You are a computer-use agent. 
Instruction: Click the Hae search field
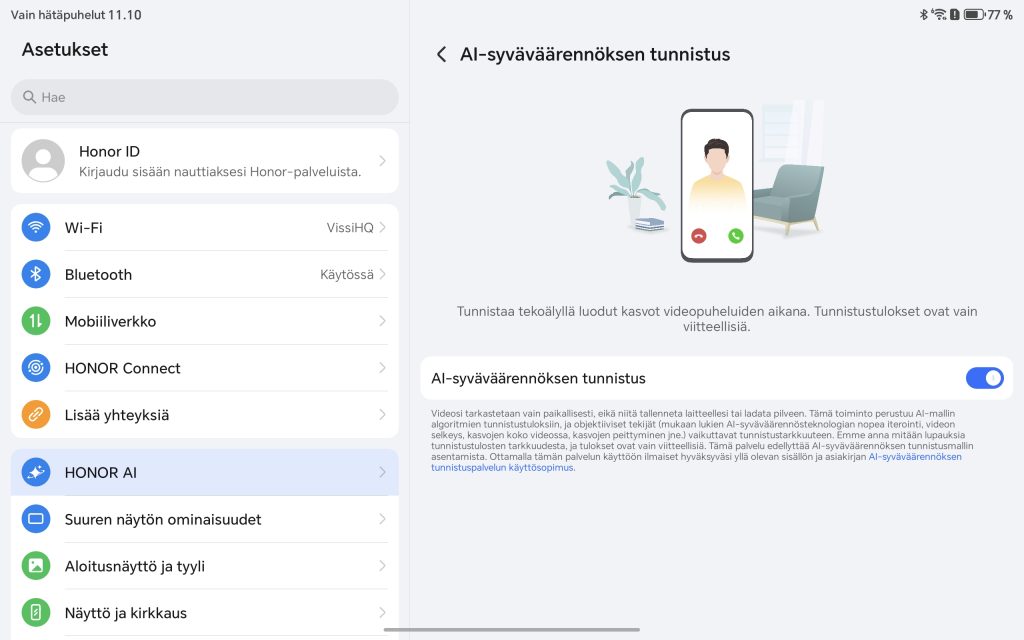[x=205, y=97]
